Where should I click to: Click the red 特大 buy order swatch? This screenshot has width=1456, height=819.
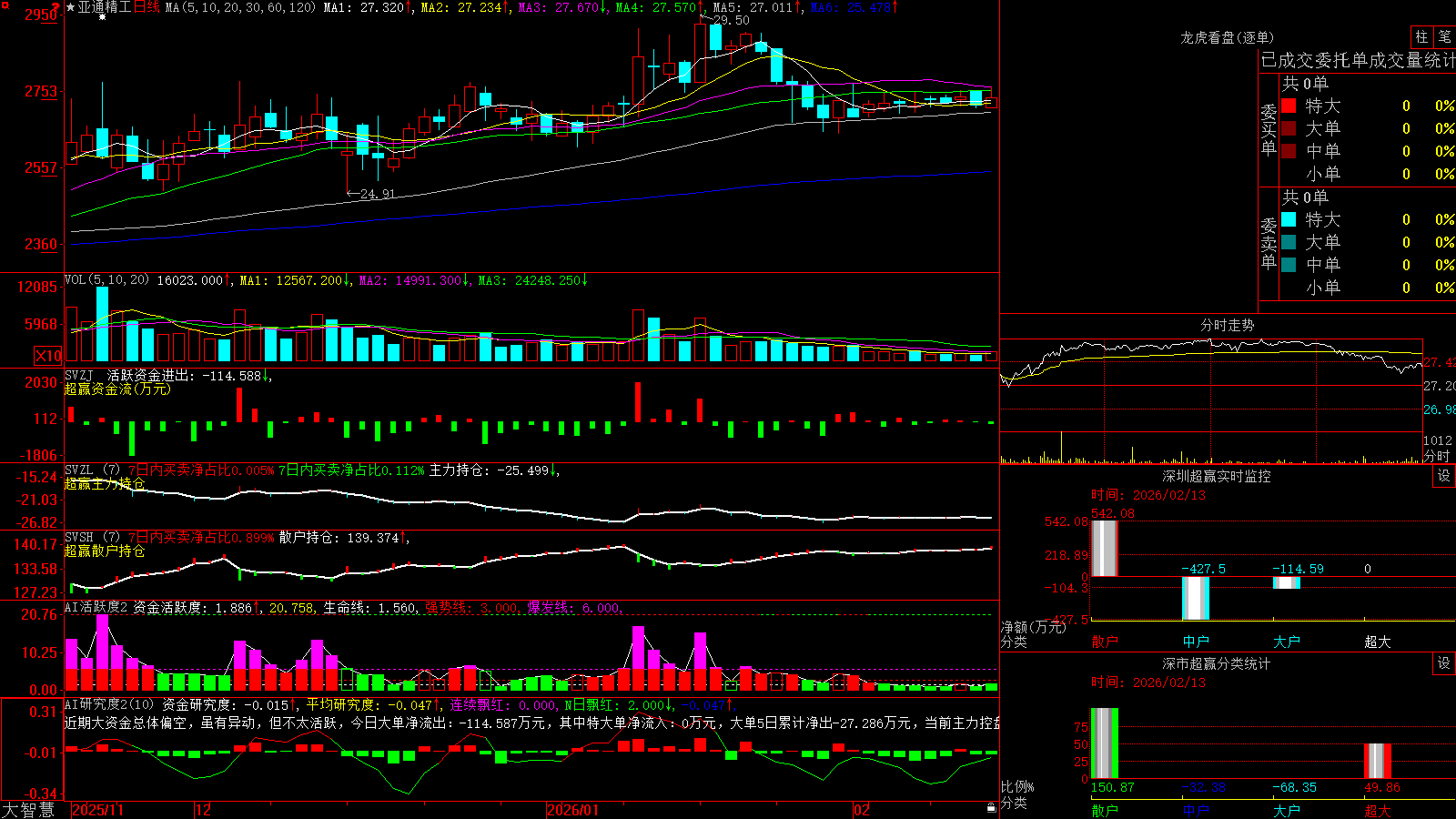click(x=1289, y=106)
